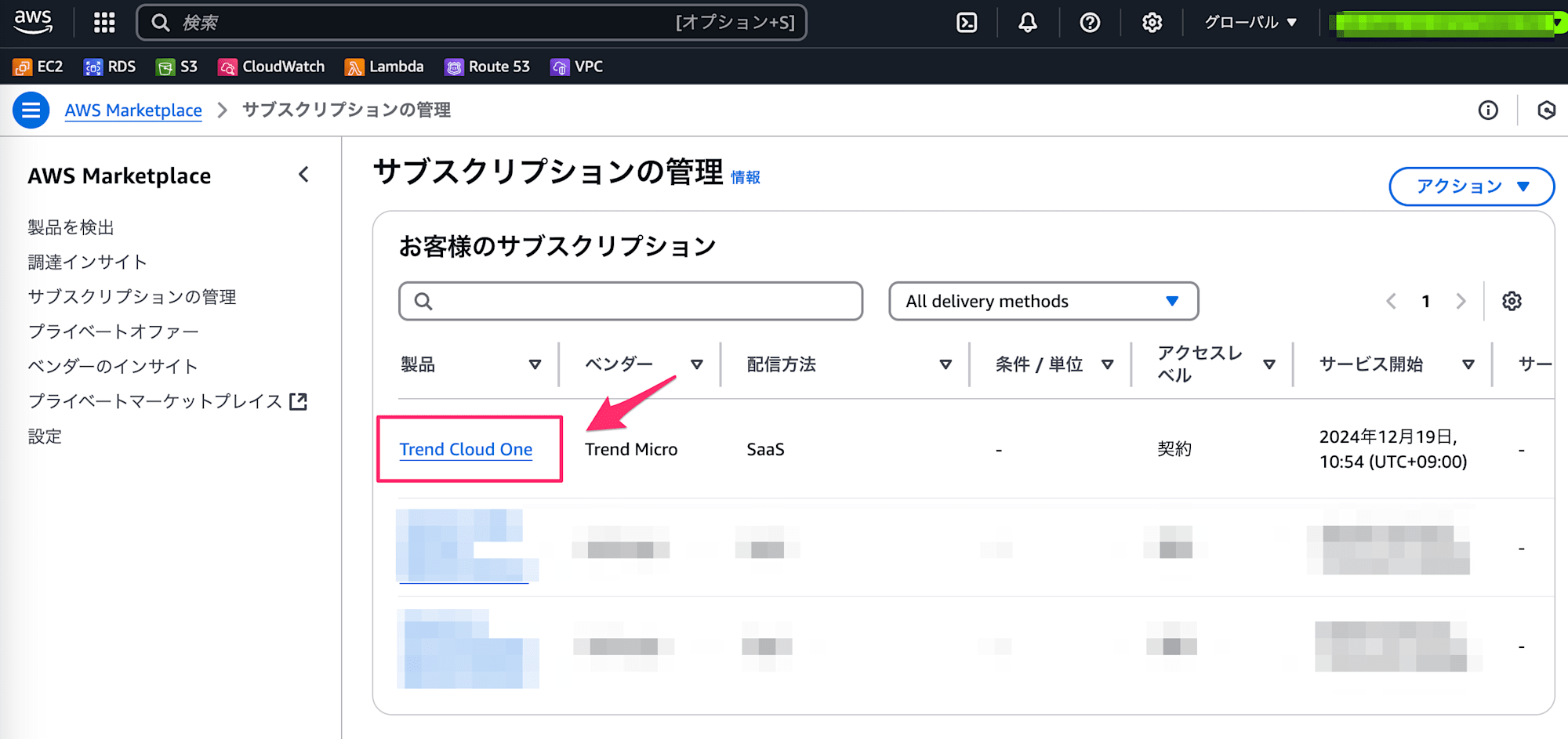Collapse the AWS Marketplace sidebar
This screenshot has height=739, width=1568.
coord(304,175)
